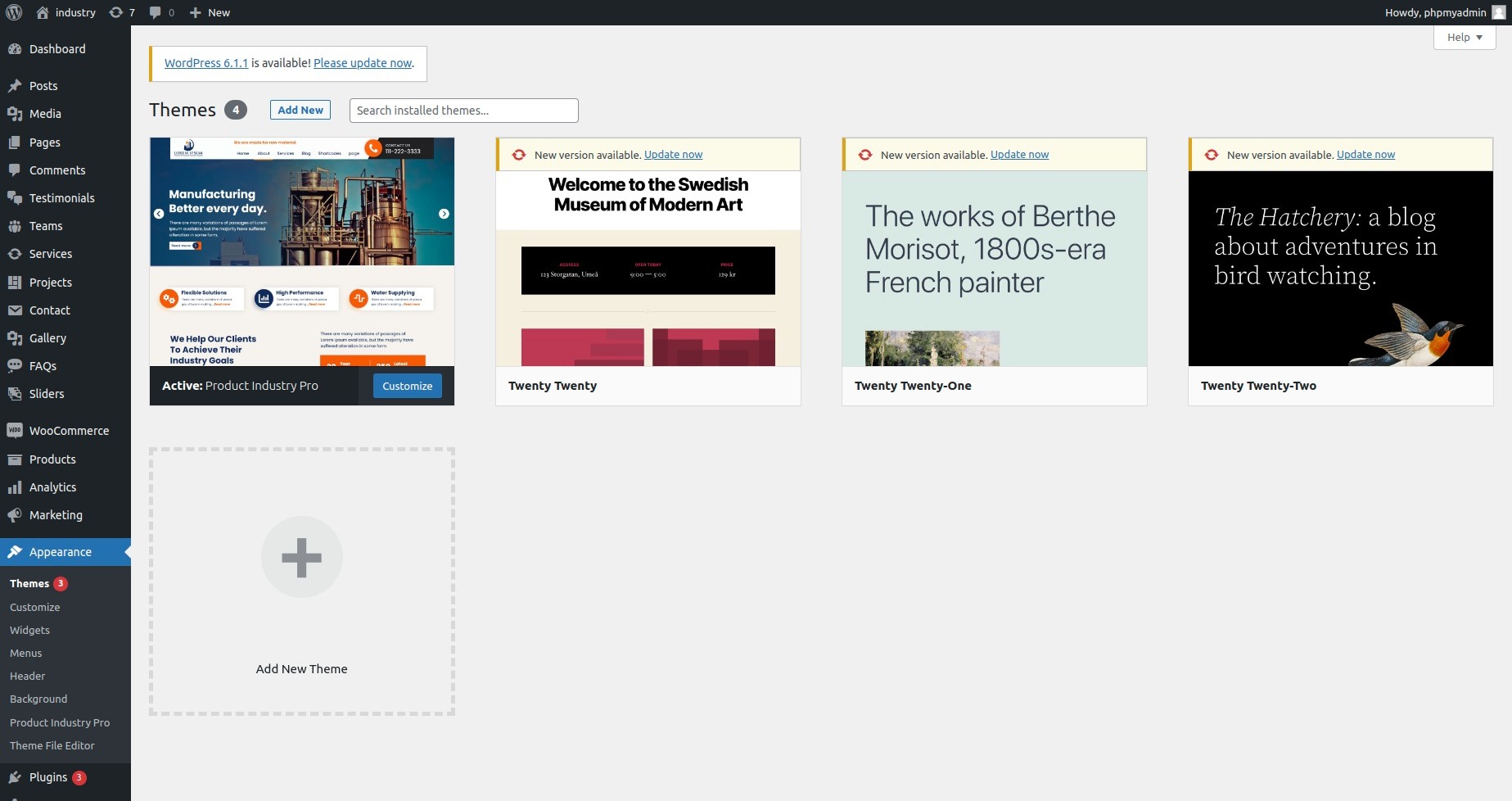Click the Please update now link
1512x801 pixels.
point(363,63)
